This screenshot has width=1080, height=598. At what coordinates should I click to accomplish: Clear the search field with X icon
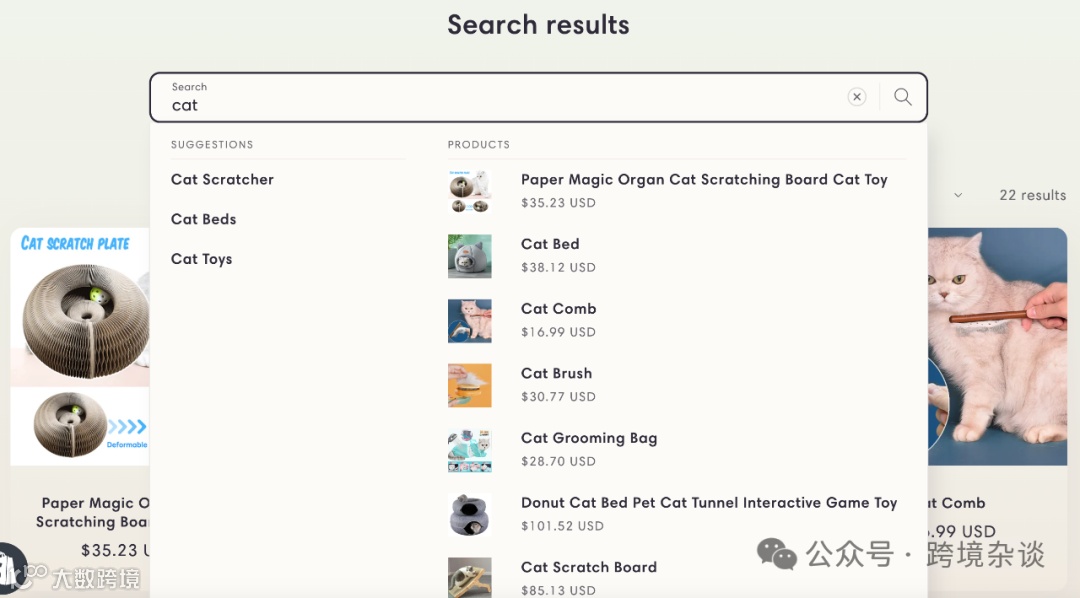pyautogui.click(x=857, y=97)
